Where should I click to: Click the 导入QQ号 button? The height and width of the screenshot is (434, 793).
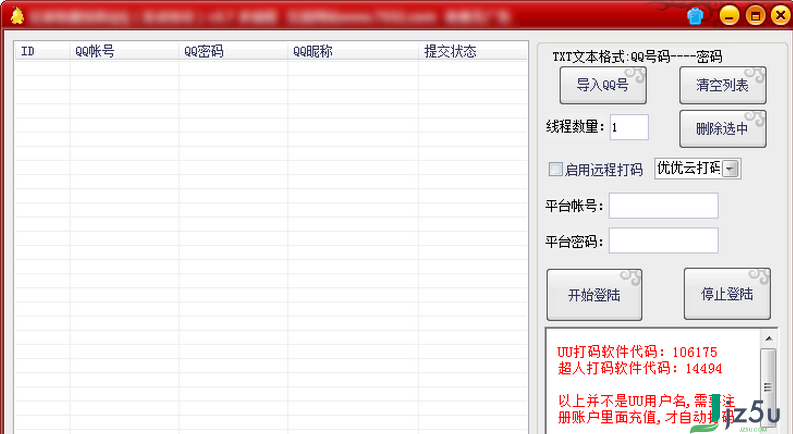click(603, 85)
